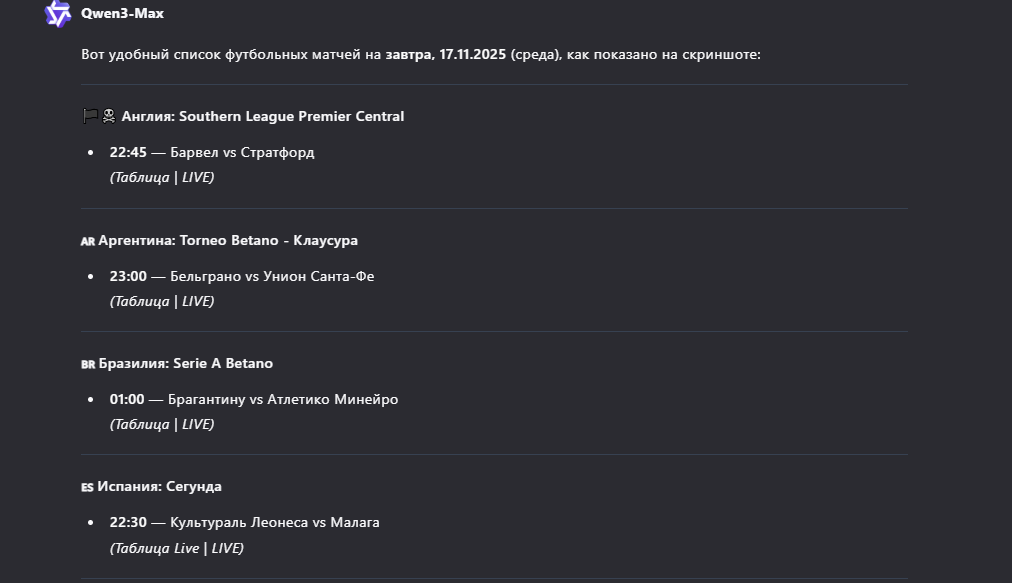Select the Qwen3-Max model name
Viewport: 1012px width, 583px height.
click(x=122, y=14)
